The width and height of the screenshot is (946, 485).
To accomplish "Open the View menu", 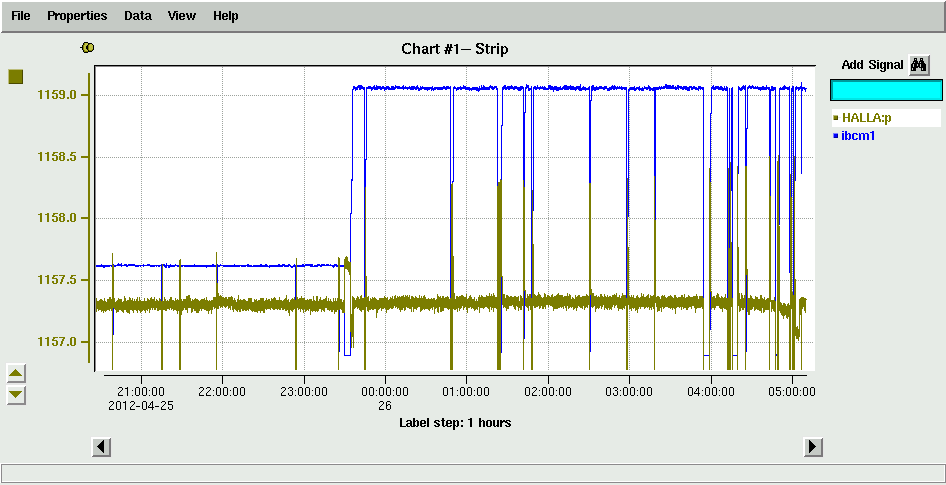I will click(x=182, y=16).
